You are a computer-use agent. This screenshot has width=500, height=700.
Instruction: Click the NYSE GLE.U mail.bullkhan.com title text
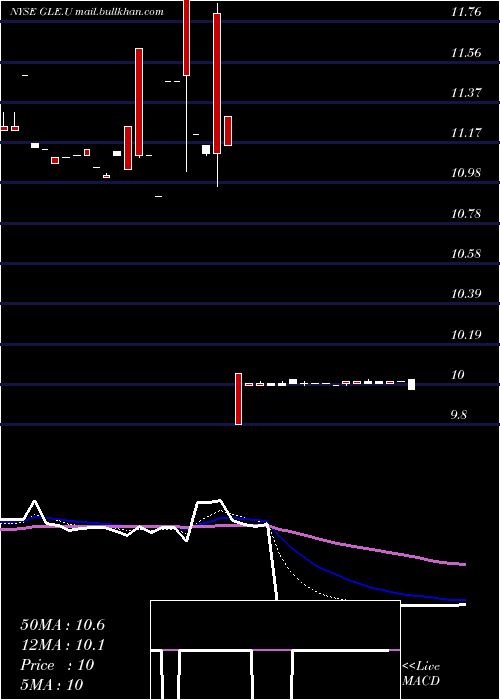click(x=87, y=12)
